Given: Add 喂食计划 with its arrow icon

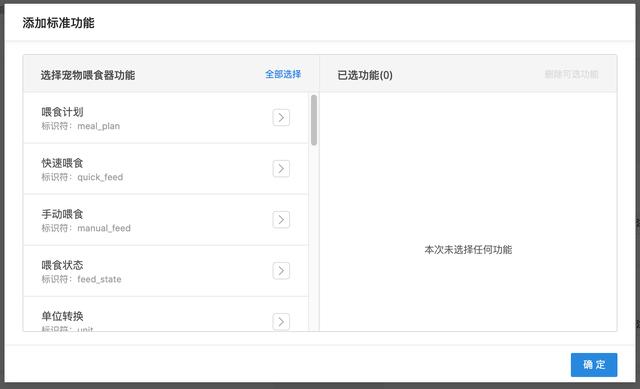Looking at the screenshot, I should (x=281, y=118).
